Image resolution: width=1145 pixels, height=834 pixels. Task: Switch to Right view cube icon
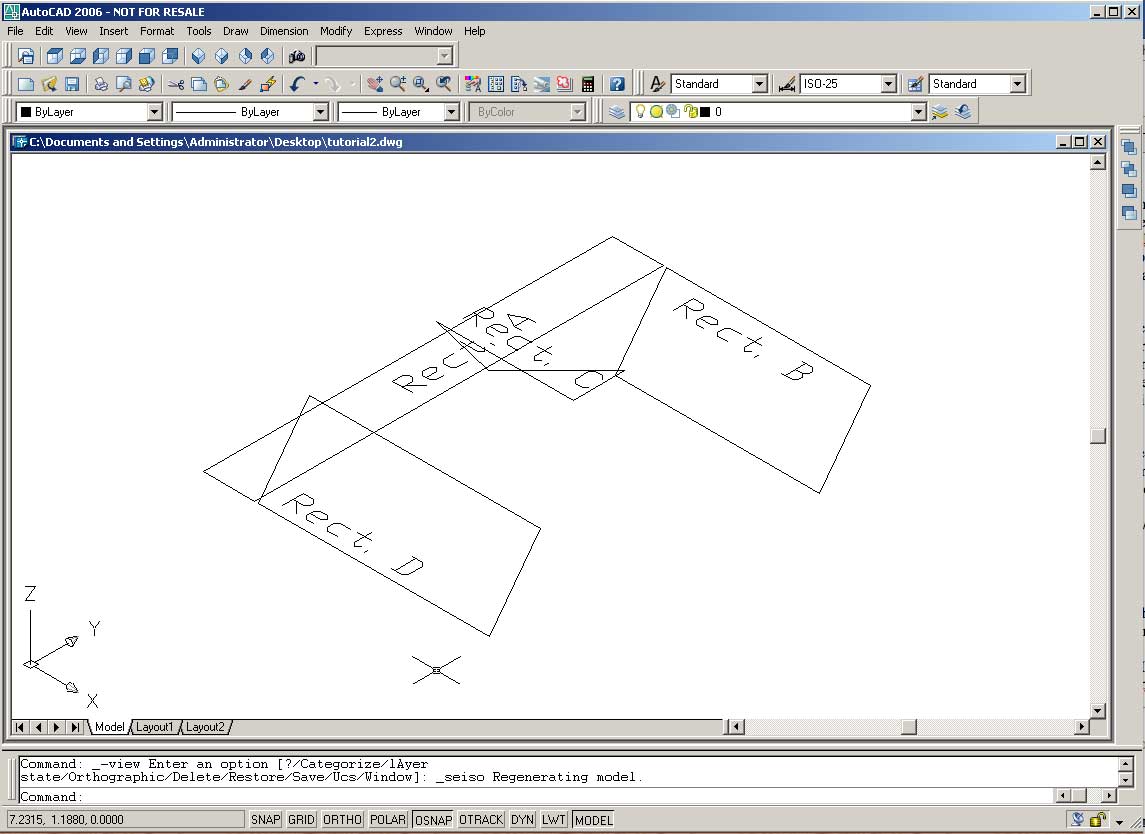click(124, 56)
